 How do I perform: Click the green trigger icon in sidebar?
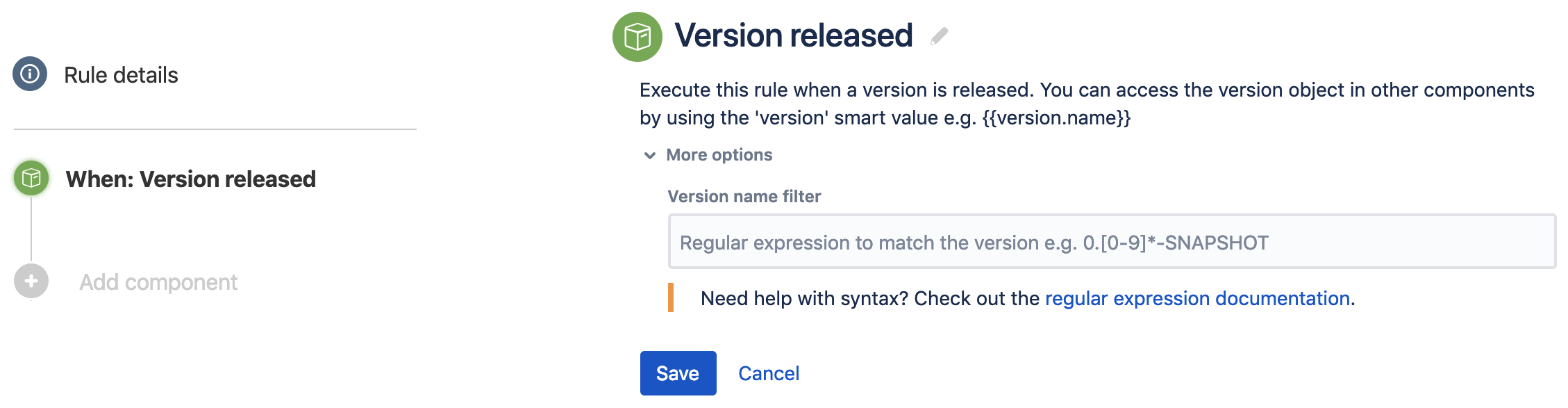[x=31, y=179]
